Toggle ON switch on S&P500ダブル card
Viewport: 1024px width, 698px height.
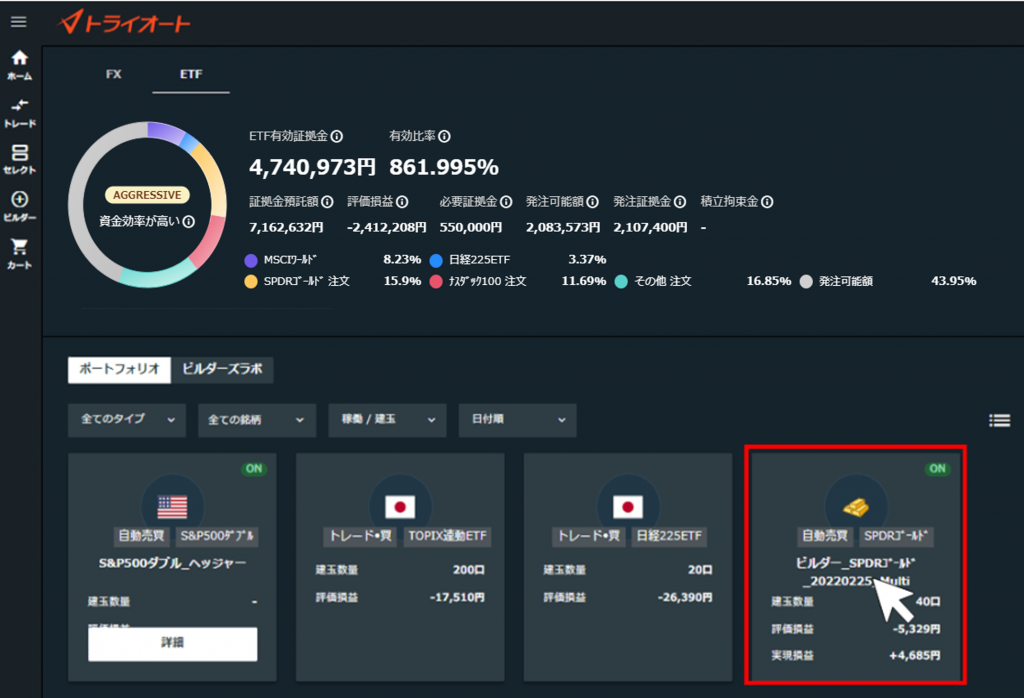click(253, 469)
